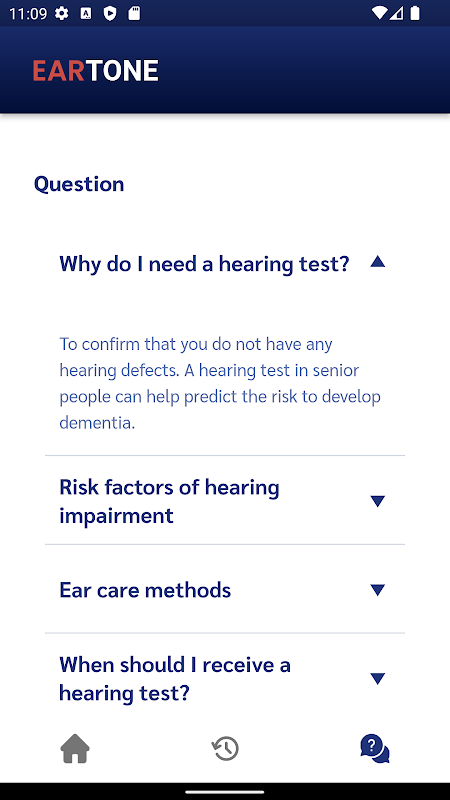Tap the EARTONE logo
450x800 pixels.
95,70
